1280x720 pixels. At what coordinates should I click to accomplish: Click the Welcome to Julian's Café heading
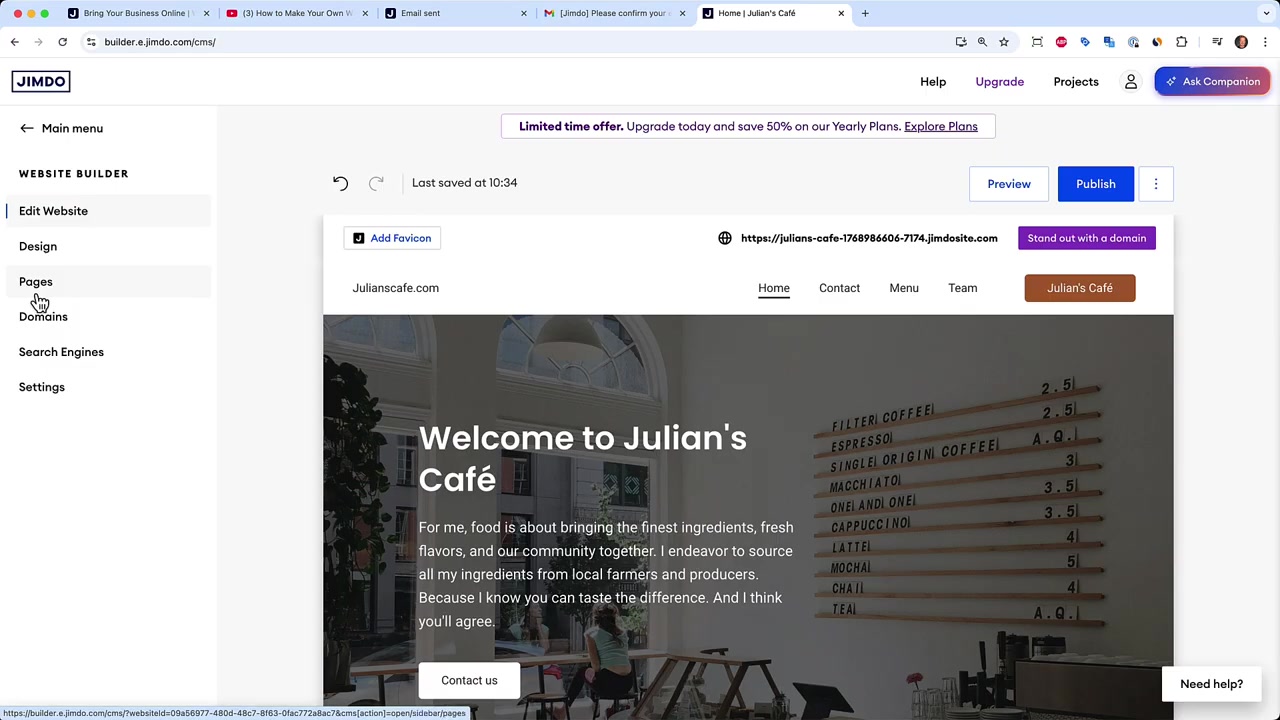582,459
